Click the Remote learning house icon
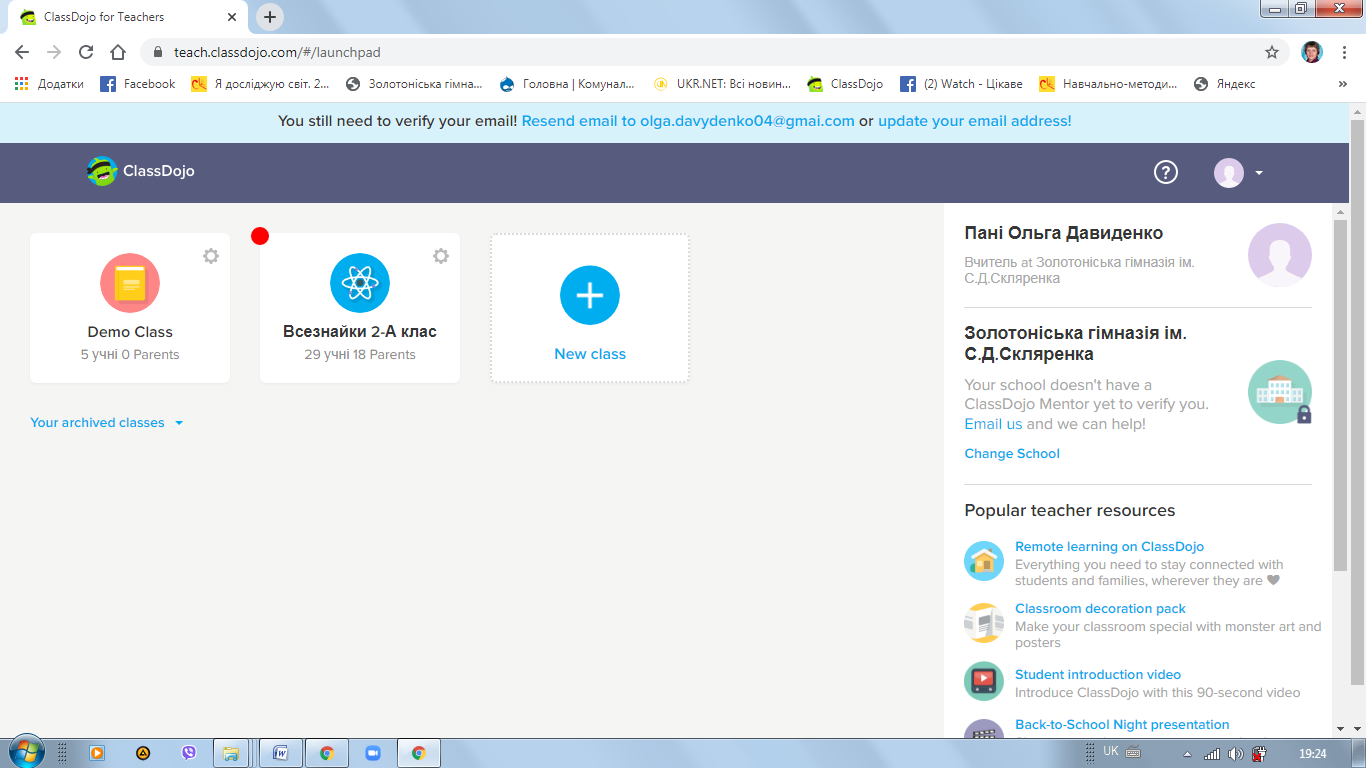This screenshot has width=1366, height=768. (x=984, y=561)
